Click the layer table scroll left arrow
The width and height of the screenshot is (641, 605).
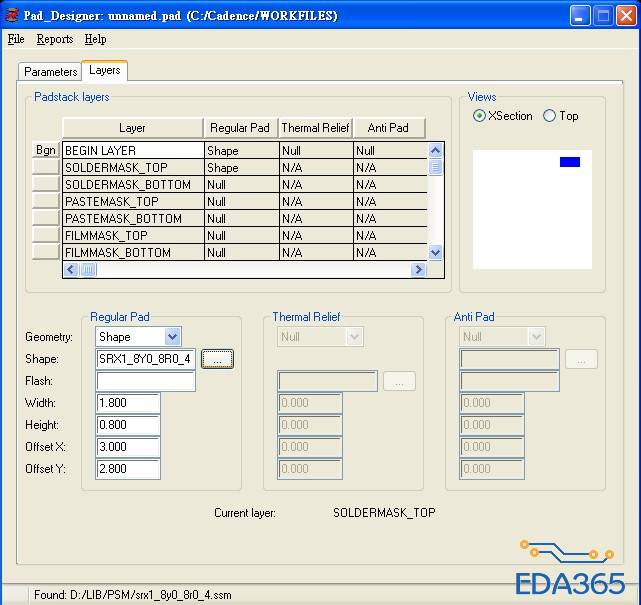(71, 269)
